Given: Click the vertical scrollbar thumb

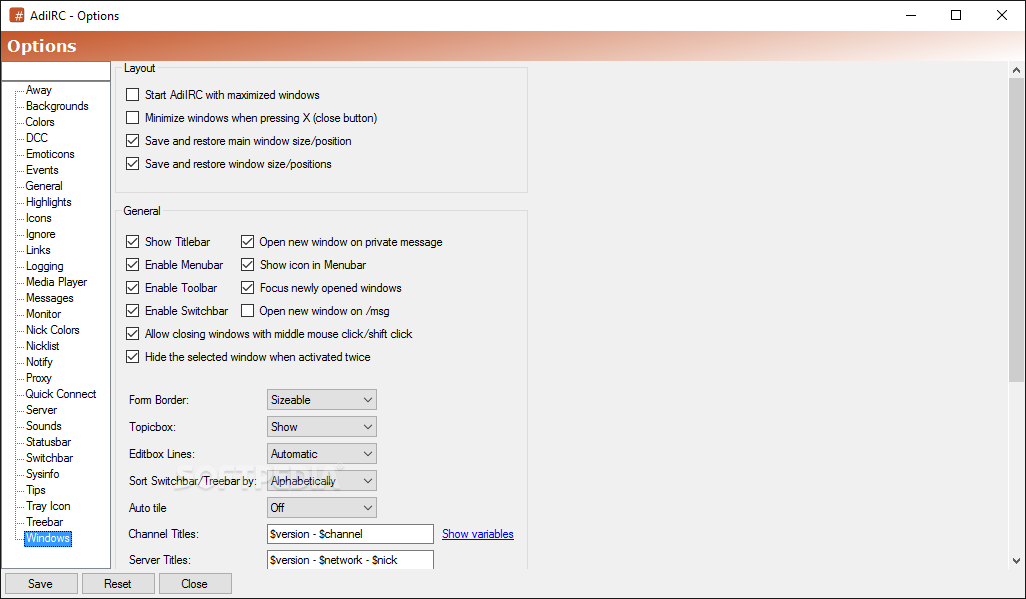Looking at the screenshot, I should 1016,229.
